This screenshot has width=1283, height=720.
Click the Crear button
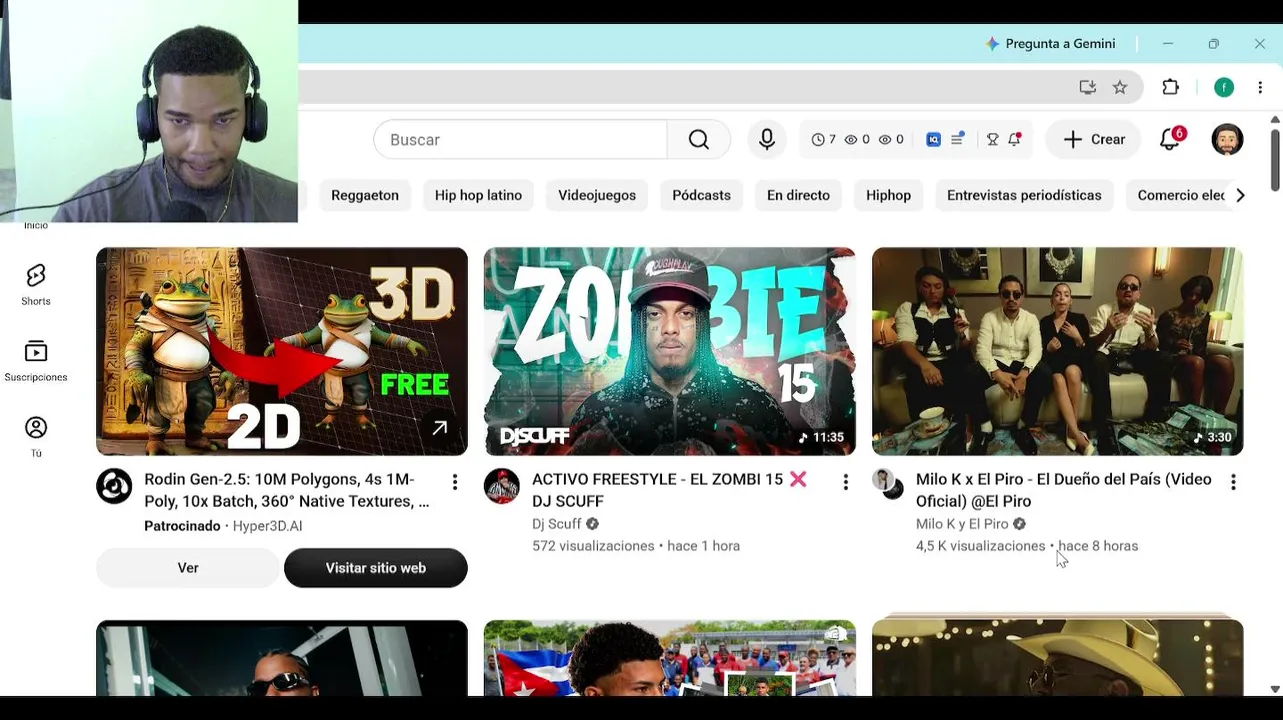pyautogui.click(x=1094, y=140)
